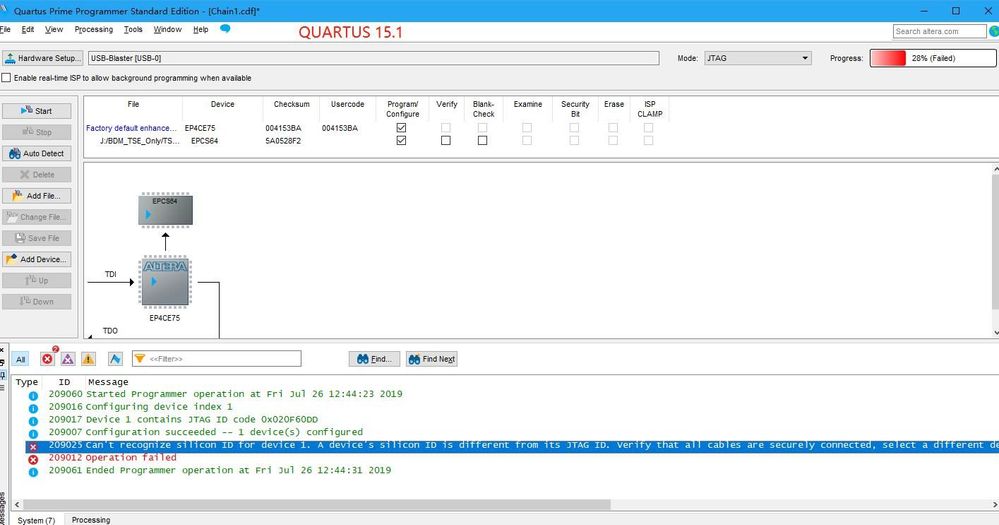The height and width of the screenshot is (525, 999).
Task: Toggle Program/Configure for EPCS64 row
Action: click(401, 141)
